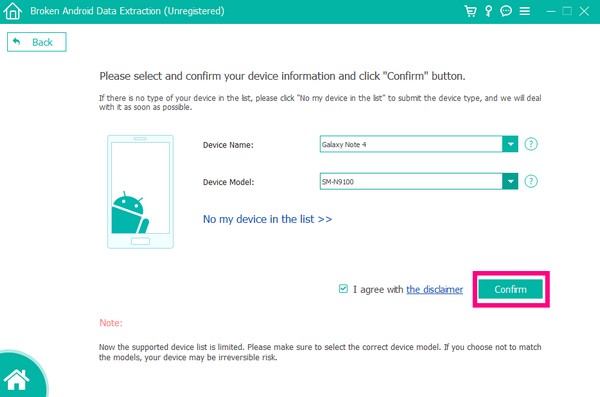Click the help icon beside Device Name
Screen dimensions: 600x397
click(531, 144)
